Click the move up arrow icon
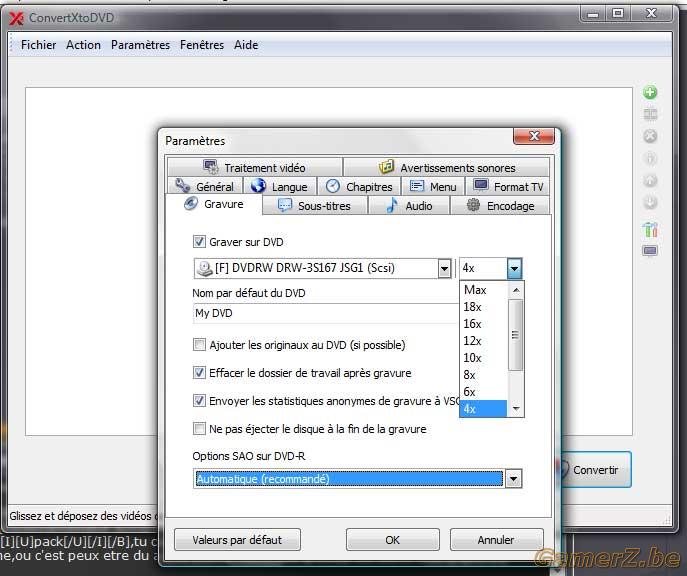The image size is (687, 576). click(x=650, y=180)
